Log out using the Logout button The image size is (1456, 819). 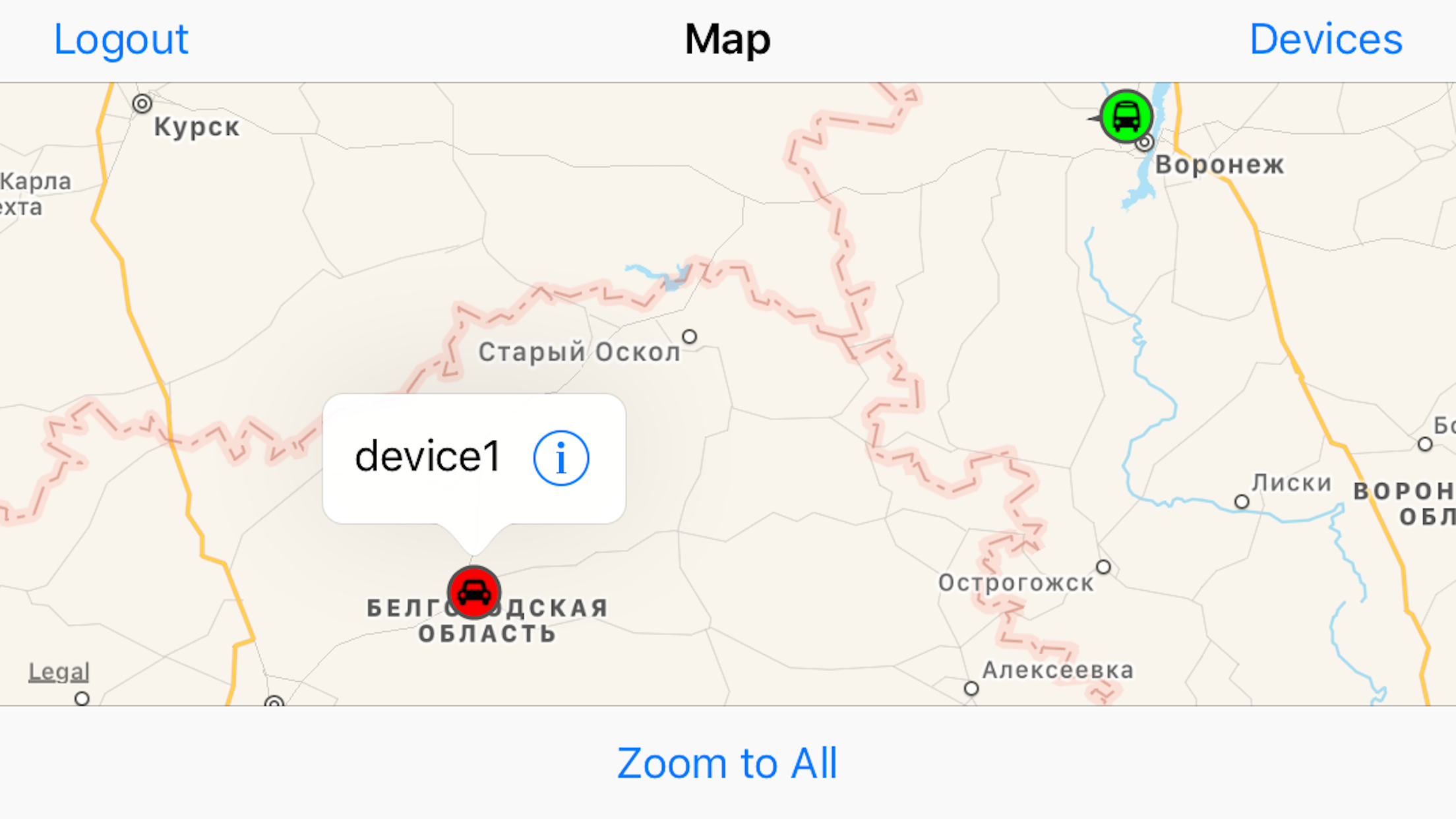[121, 40]
